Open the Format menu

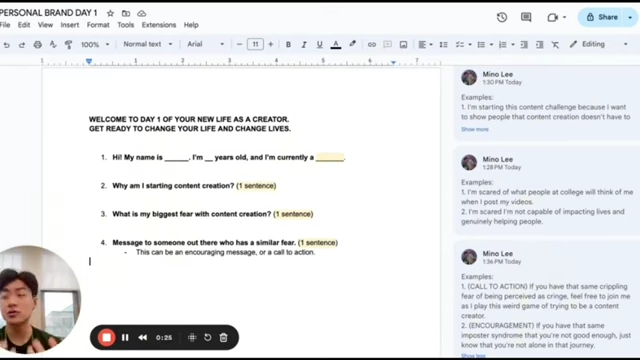[x=98, y=25]
